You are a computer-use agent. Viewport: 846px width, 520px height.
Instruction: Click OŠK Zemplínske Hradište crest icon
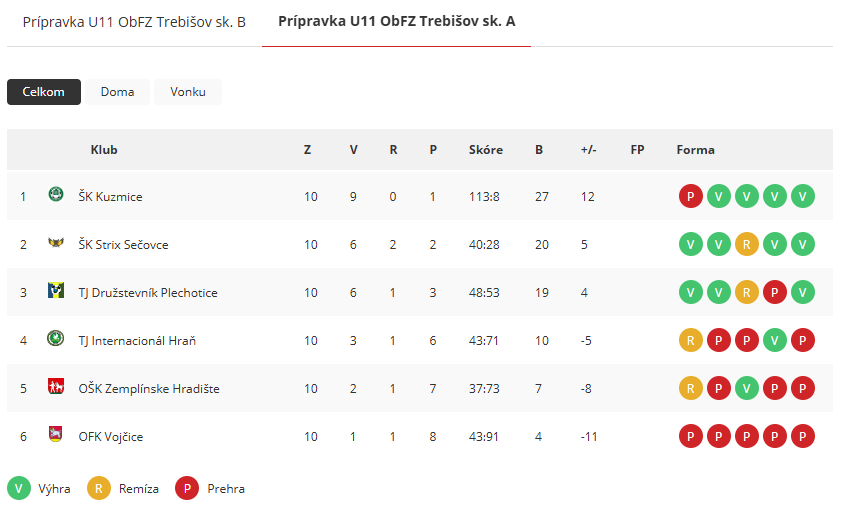(x=56, y=386)
